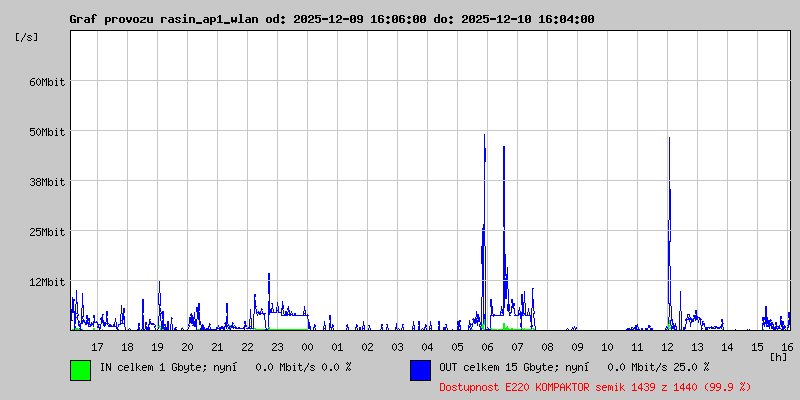Click the tallest traffic spike near 06
Screen dimensions: 800x400
coord(484,136)
